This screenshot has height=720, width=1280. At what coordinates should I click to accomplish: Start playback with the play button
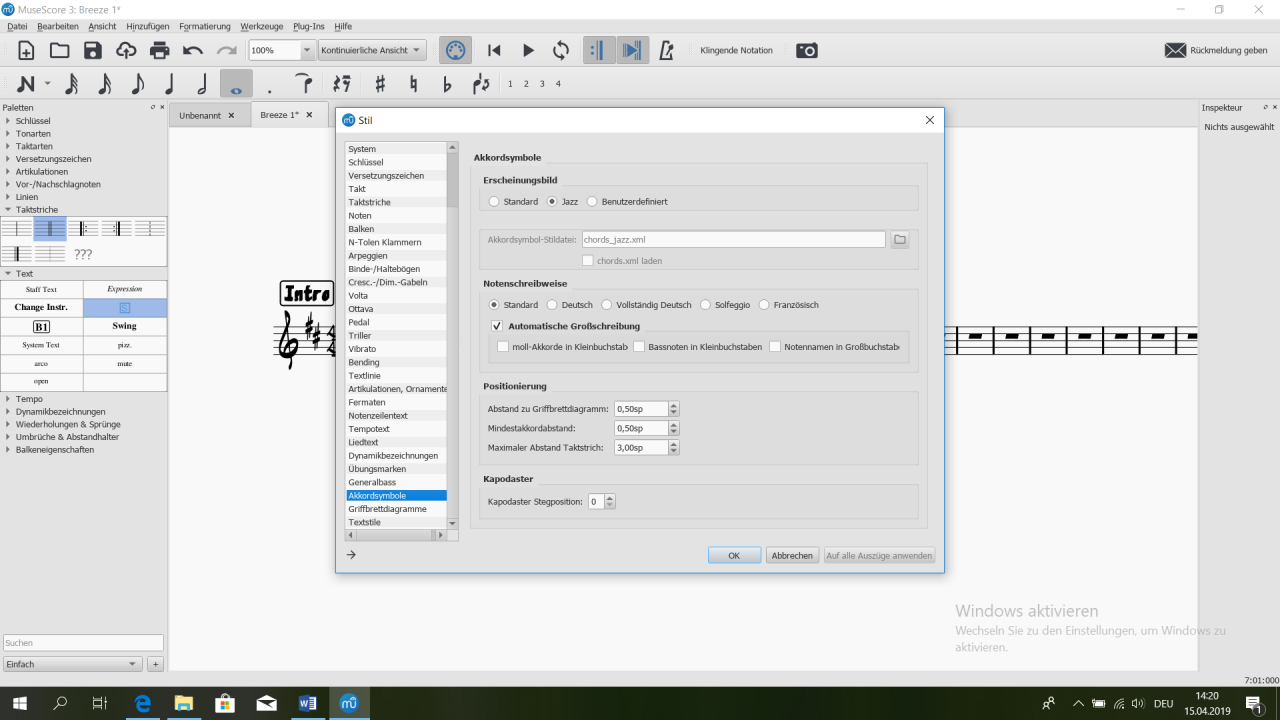point(528,50)
